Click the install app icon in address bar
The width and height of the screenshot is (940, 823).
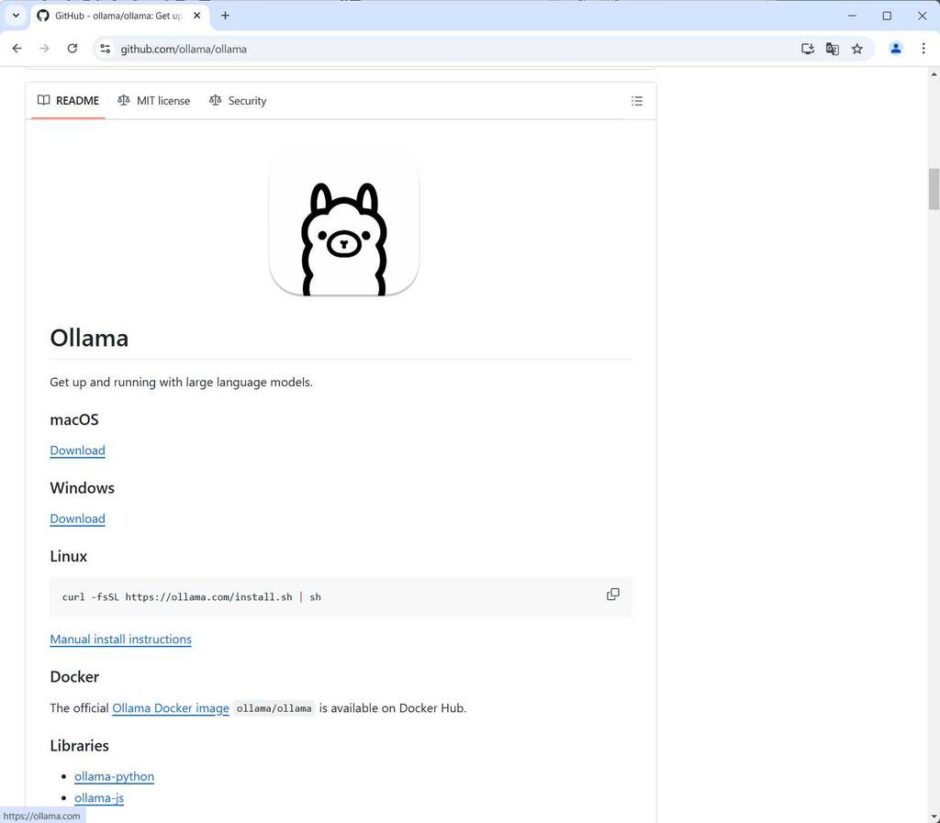[807, 48]
